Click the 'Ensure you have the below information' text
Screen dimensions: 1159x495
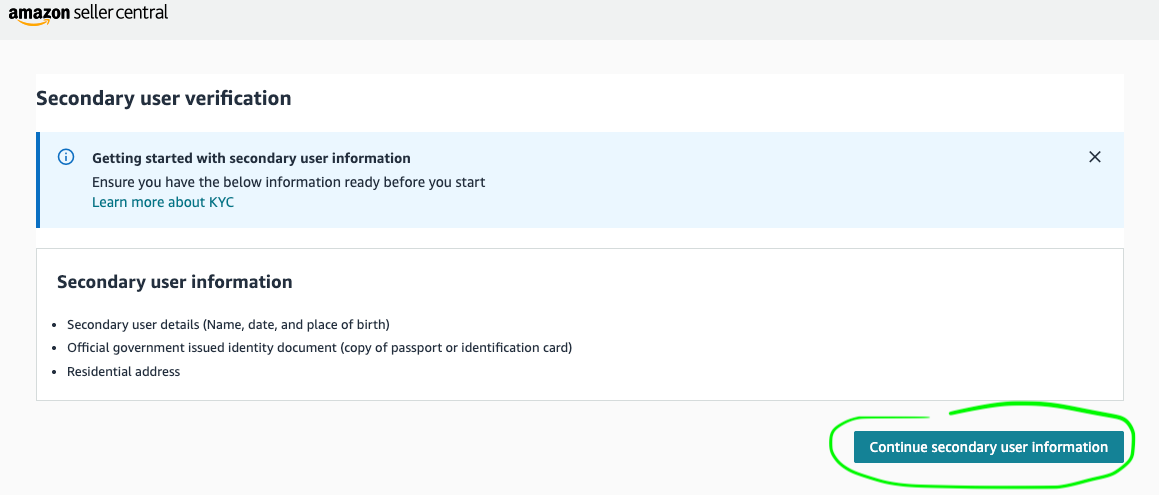tap(288, 182)
